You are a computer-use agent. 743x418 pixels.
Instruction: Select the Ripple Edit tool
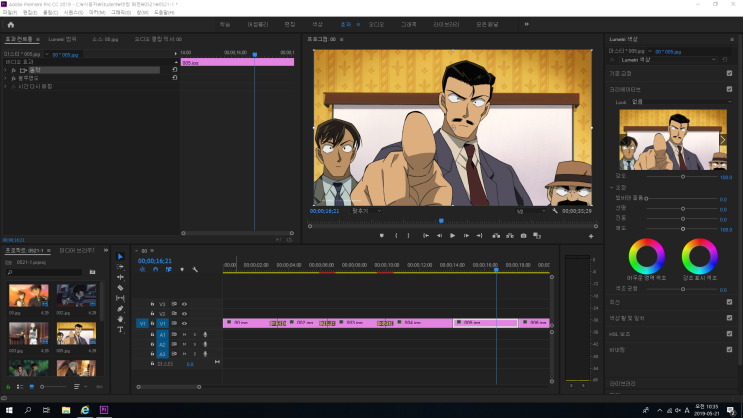pos(120,277)
